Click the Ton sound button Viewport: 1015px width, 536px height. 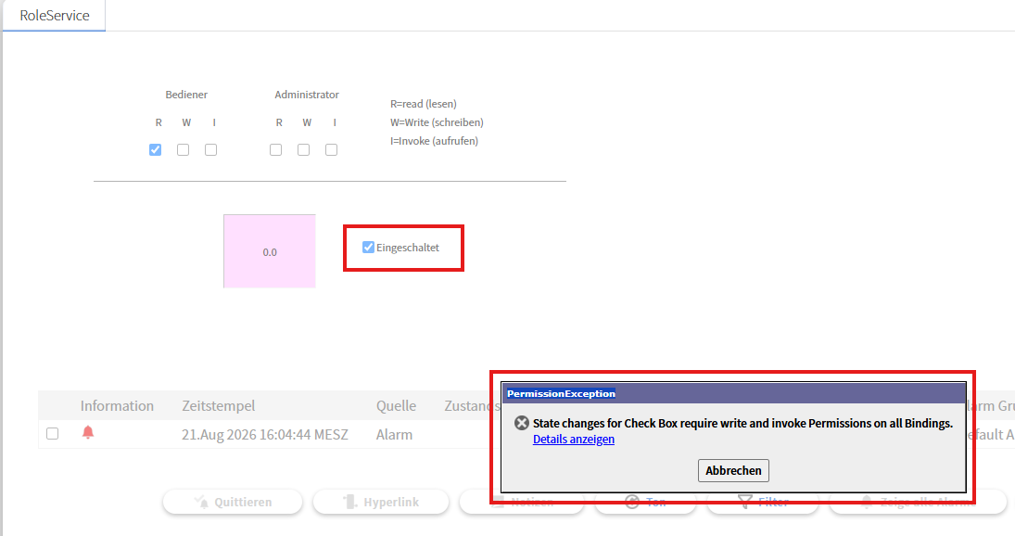[645, 502]
